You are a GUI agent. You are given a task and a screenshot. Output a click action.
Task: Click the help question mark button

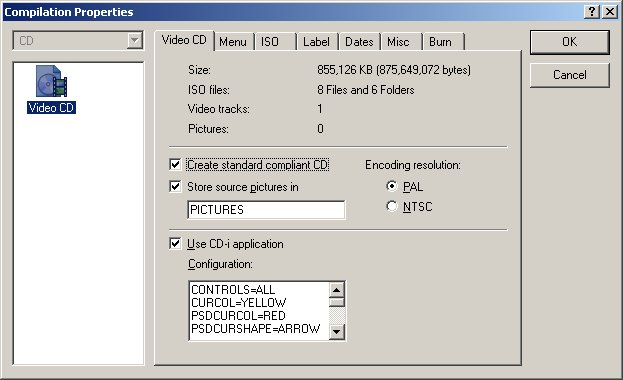592,12
